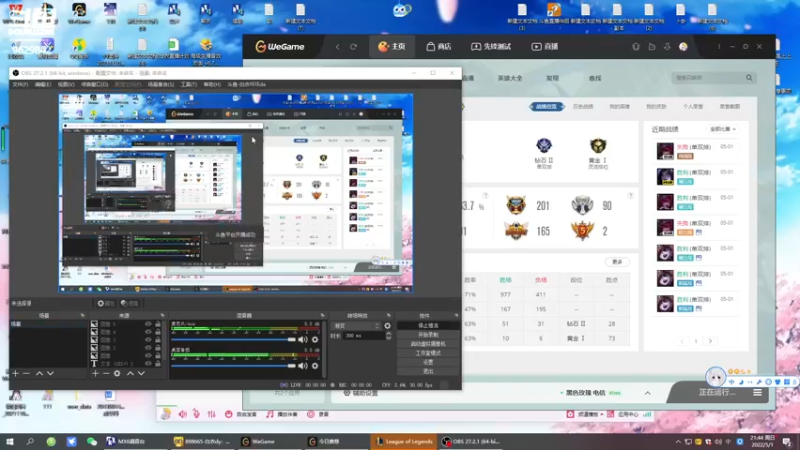The height and width of the screenshot is (450, 800).
Task: Go to next page of recent matches
Action: [710, 341]
